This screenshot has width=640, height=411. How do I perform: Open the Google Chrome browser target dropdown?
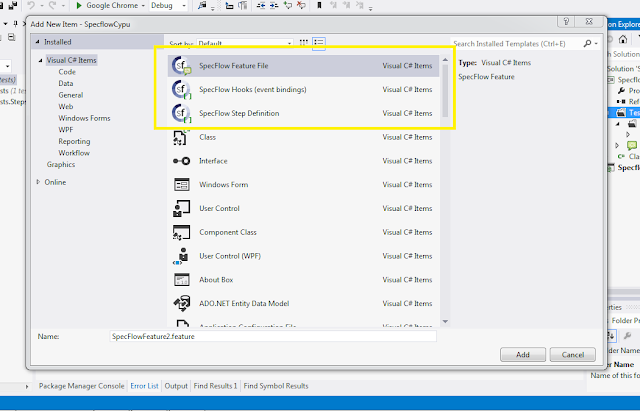click(143, 6)
